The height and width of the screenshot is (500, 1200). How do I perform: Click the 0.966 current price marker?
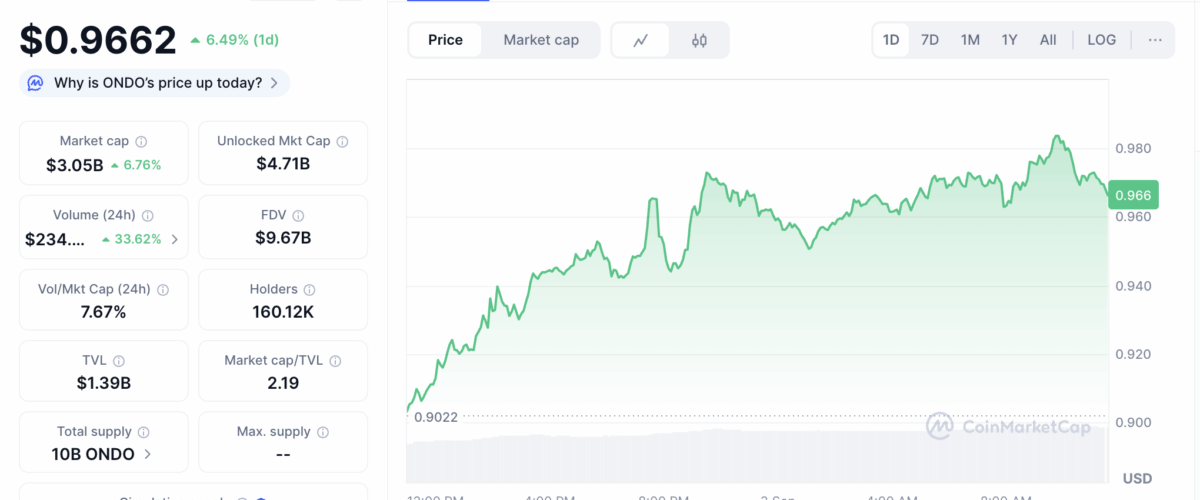tap(1132, 196)
